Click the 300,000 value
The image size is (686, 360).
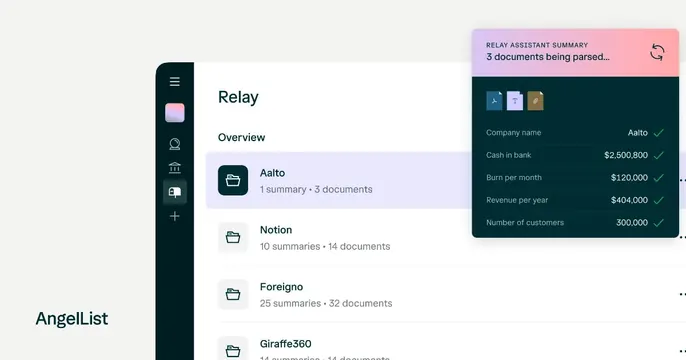pos(632,223)
